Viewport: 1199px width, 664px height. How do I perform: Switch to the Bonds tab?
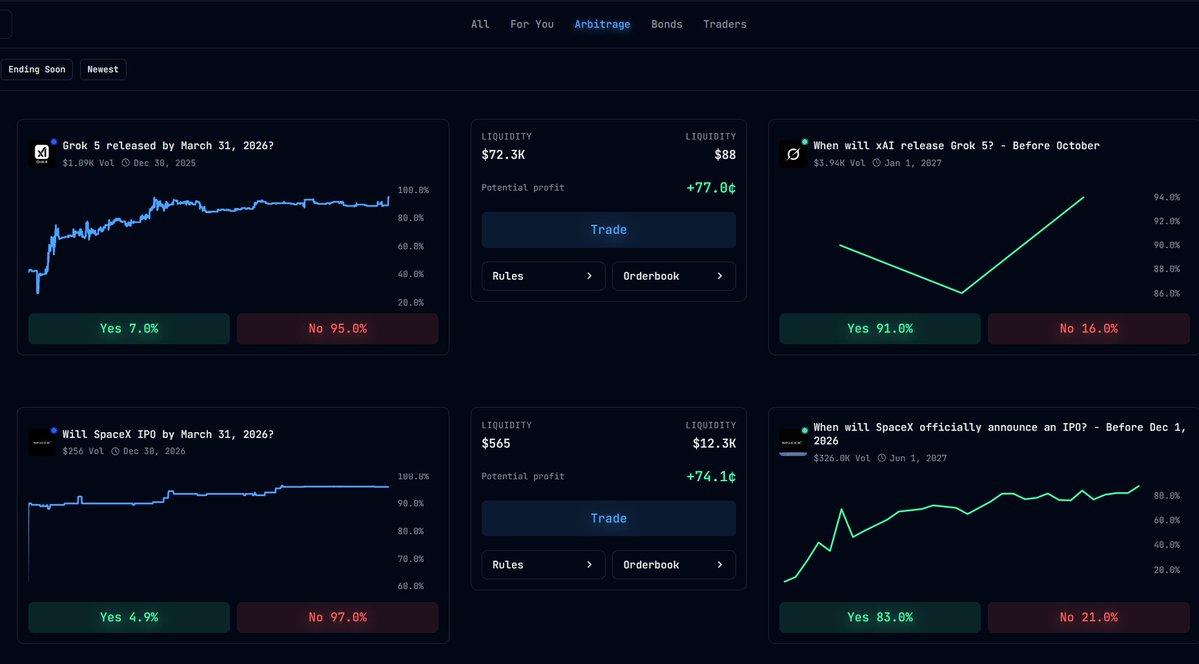click(666, 23)
